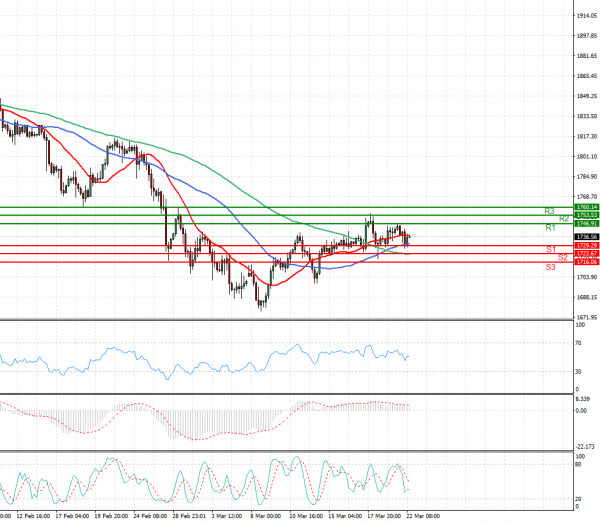The height and width of the screenshot is (523, 600).
Task: Select the green 1746.91 price tag
Action: 587,223
